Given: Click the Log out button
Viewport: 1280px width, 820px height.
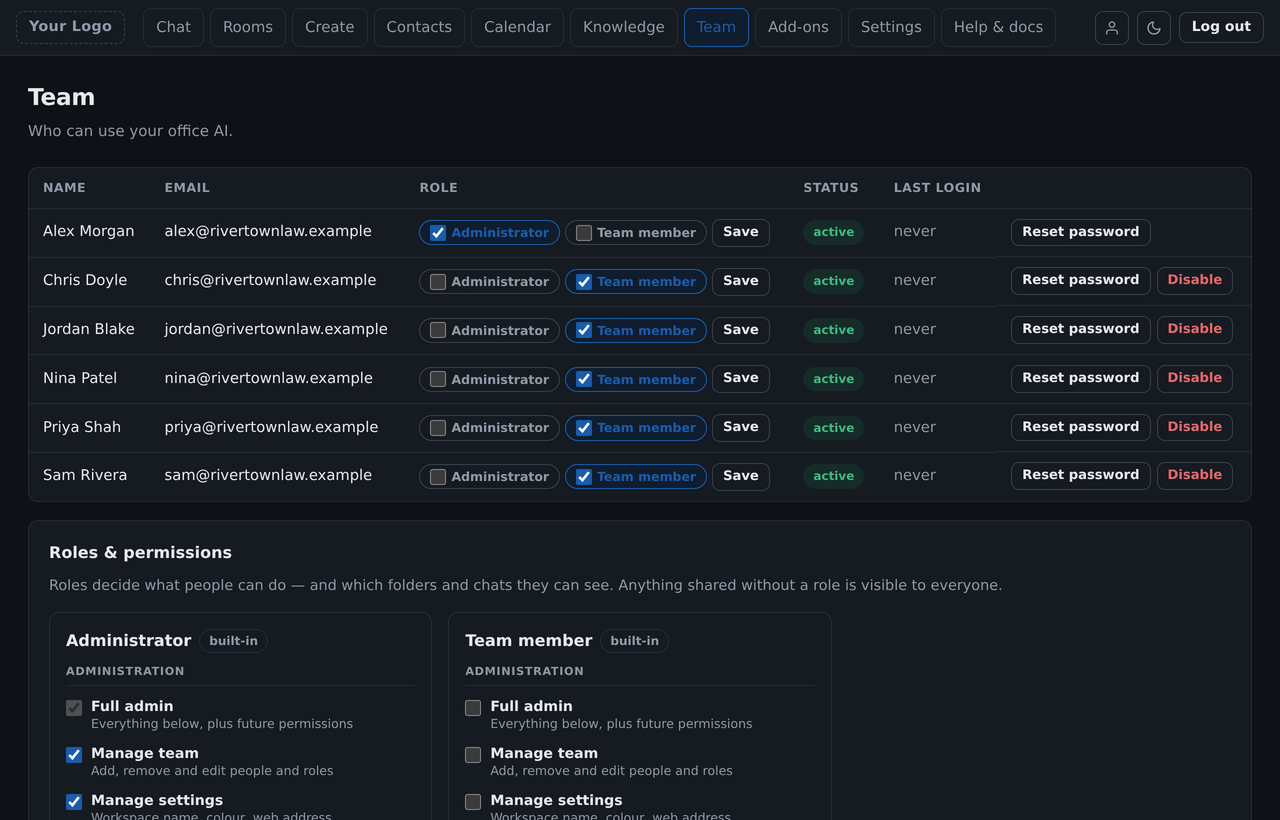Looking at the screenshot, I should click(x=1221, y=27).
